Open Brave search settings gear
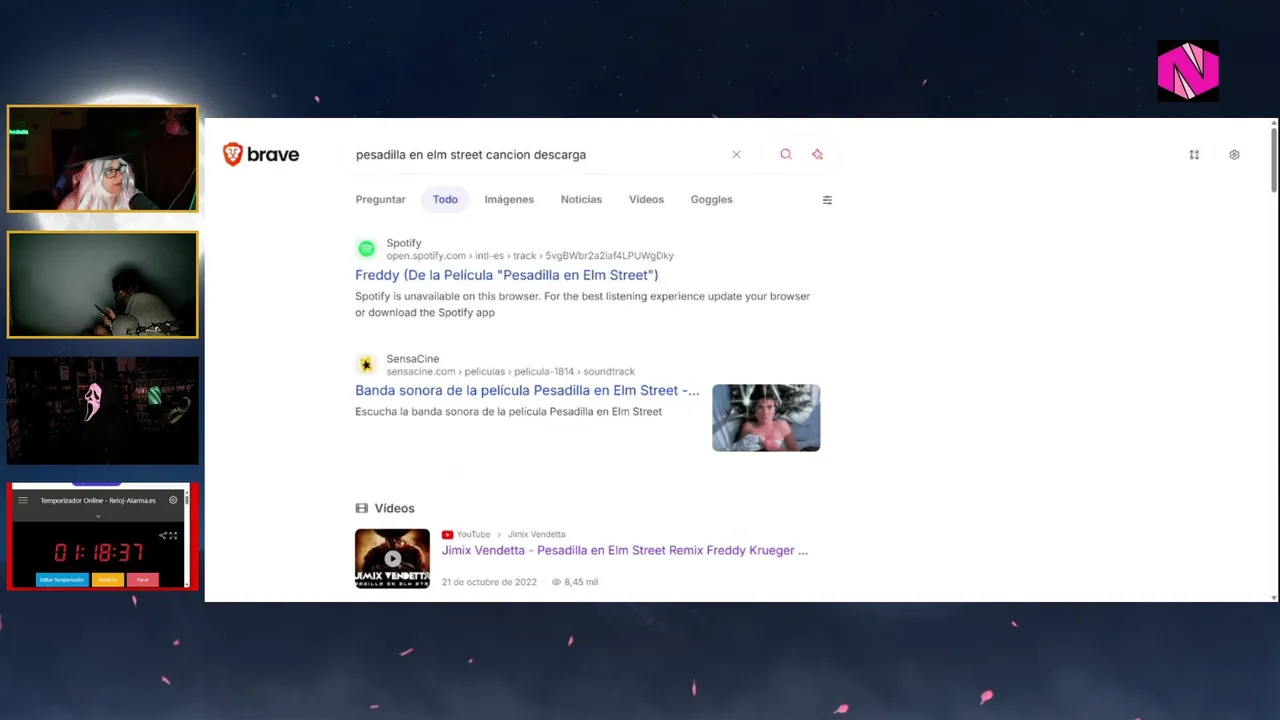 [x=1234, y=155]
